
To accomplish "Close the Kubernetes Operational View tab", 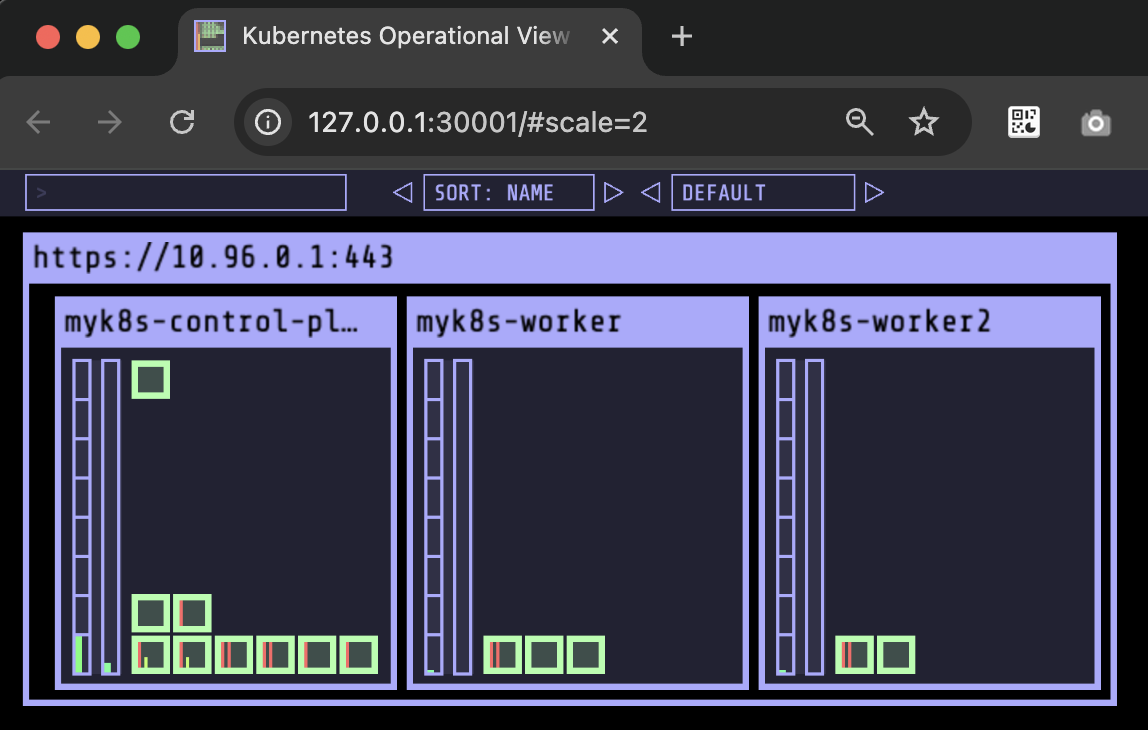I will coord(610,36).
